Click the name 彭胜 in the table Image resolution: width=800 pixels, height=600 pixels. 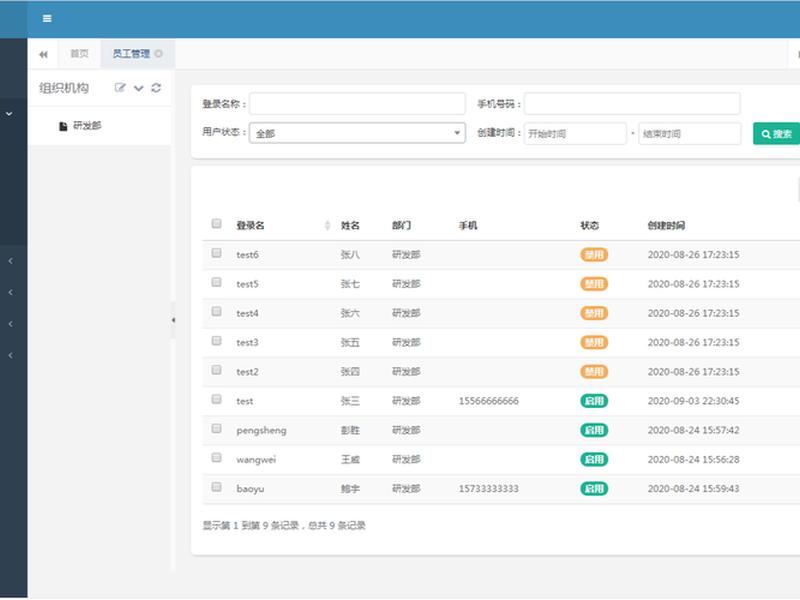[x=350, y=430]
